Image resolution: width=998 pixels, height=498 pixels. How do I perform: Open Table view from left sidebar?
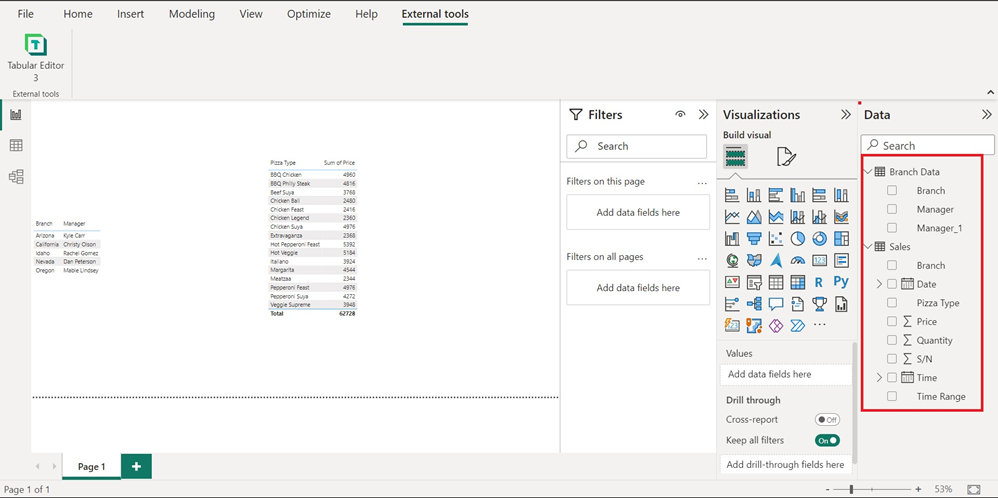coord(16,146)
